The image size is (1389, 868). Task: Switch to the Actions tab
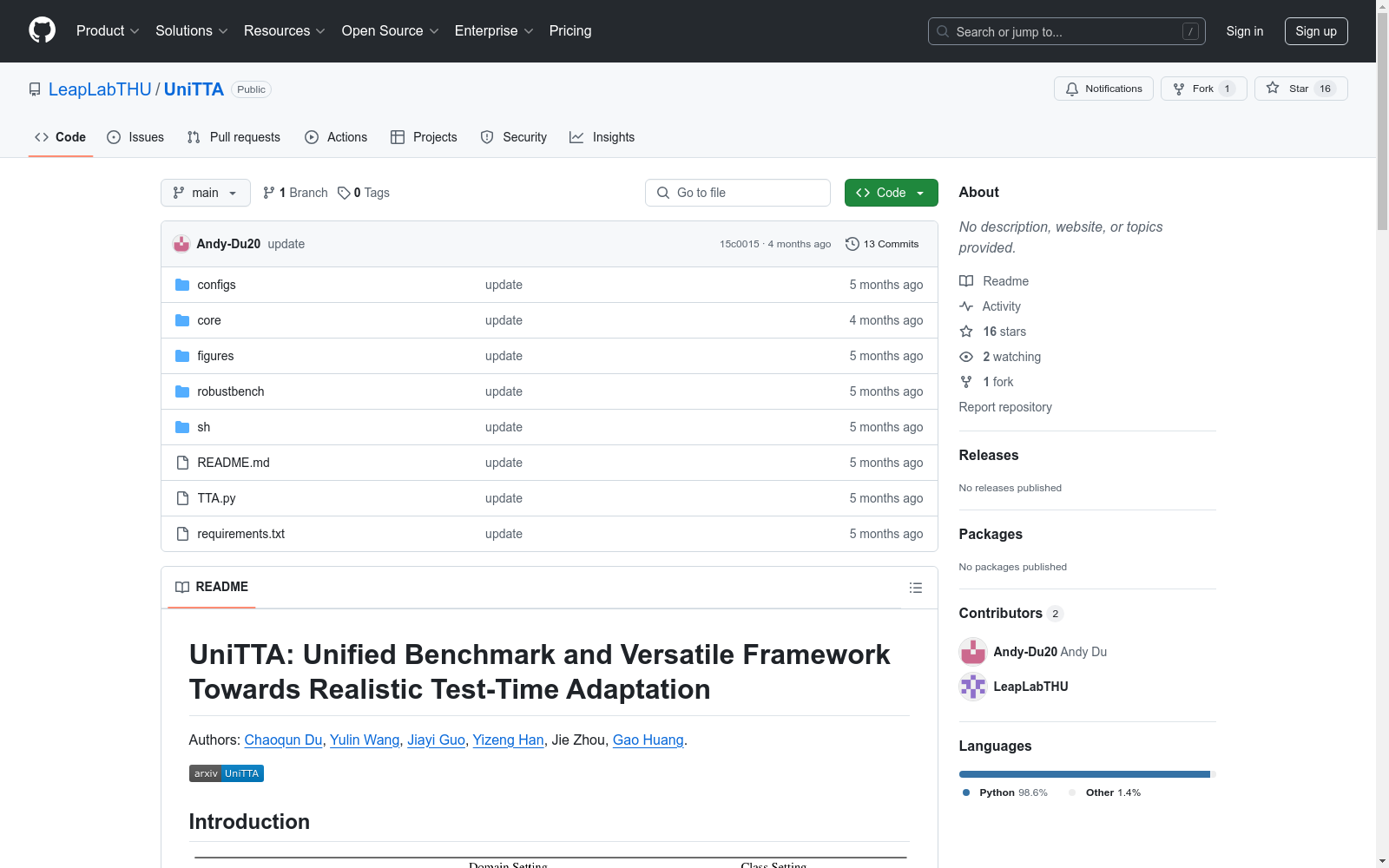(x=336, y=137)
